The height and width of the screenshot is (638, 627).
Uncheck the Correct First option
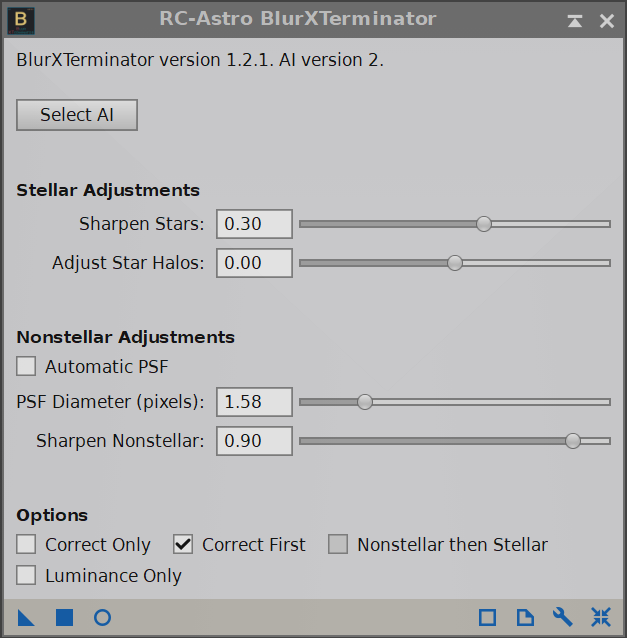click(183, 544)
